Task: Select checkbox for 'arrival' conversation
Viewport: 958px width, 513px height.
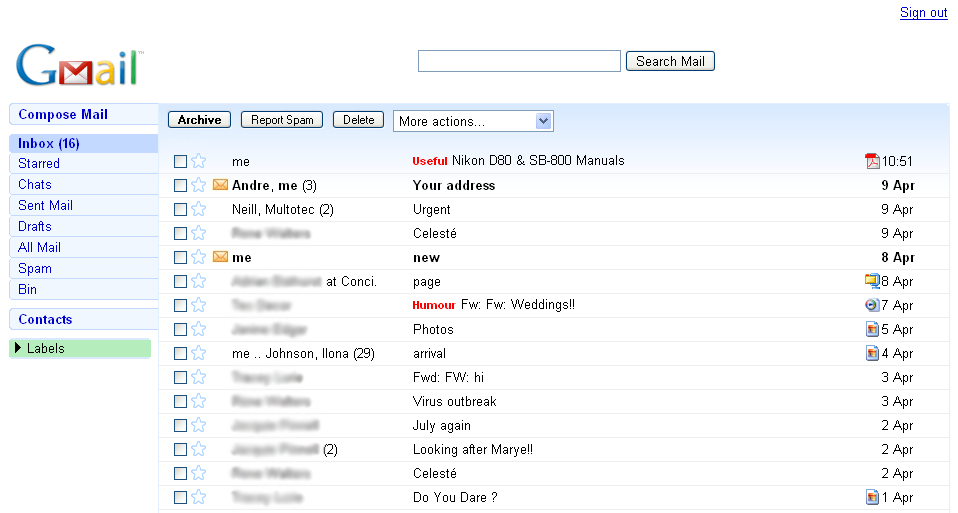Action: coord(180,354)
